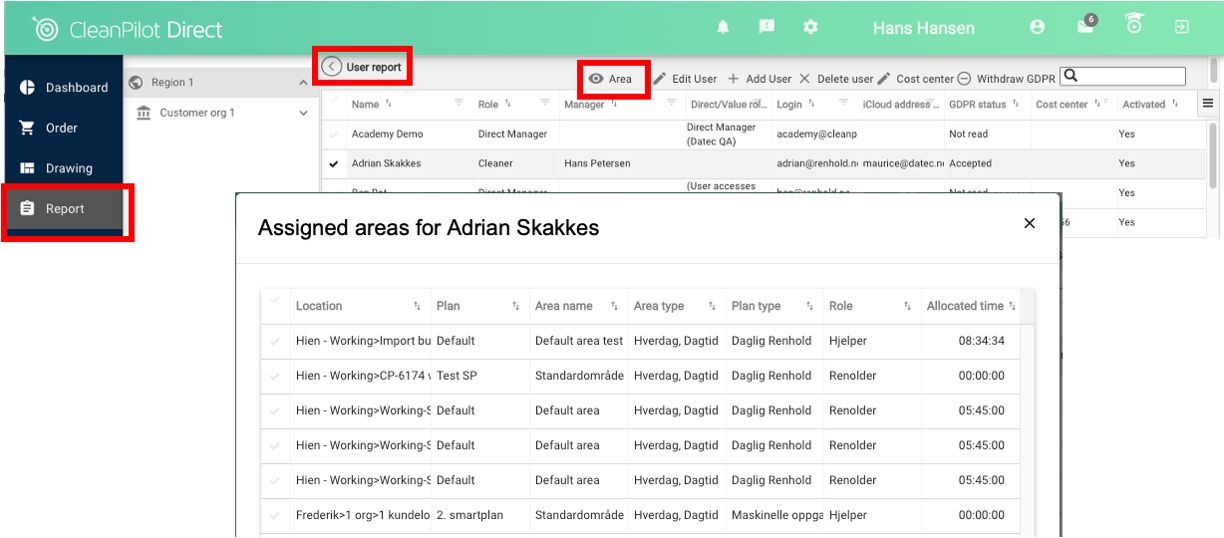
Task: Open Dashboard from the sidebar
Action: (65, 88)
